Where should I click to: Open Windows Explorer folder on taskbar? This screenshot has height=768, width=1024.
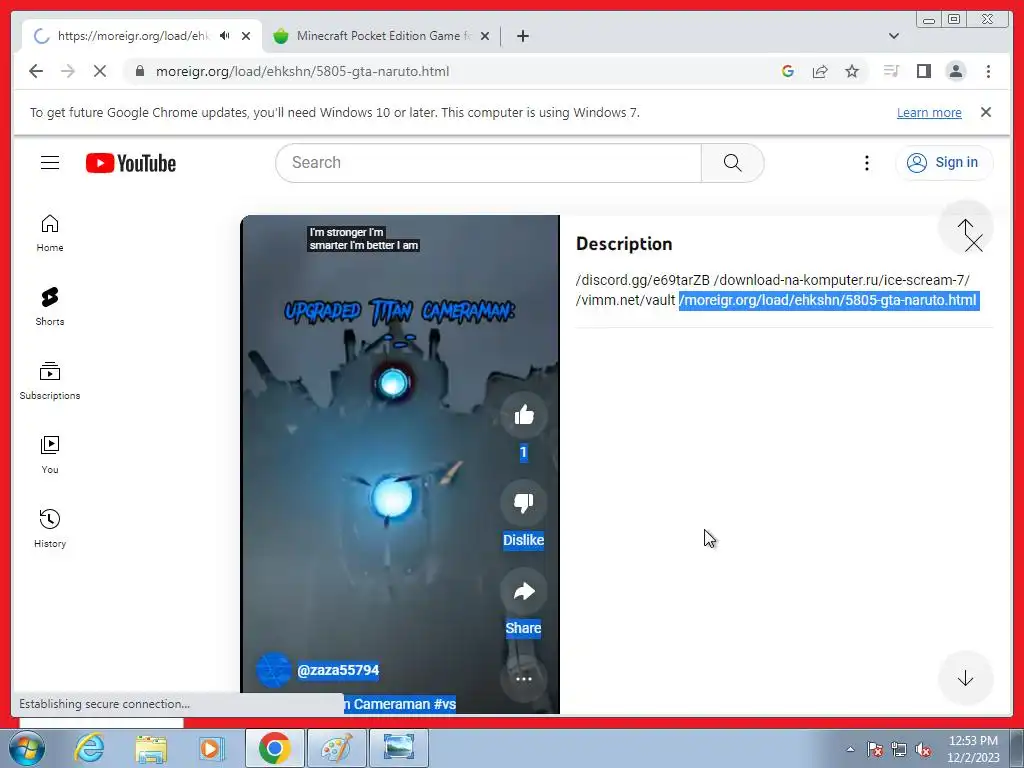[151, 748]
